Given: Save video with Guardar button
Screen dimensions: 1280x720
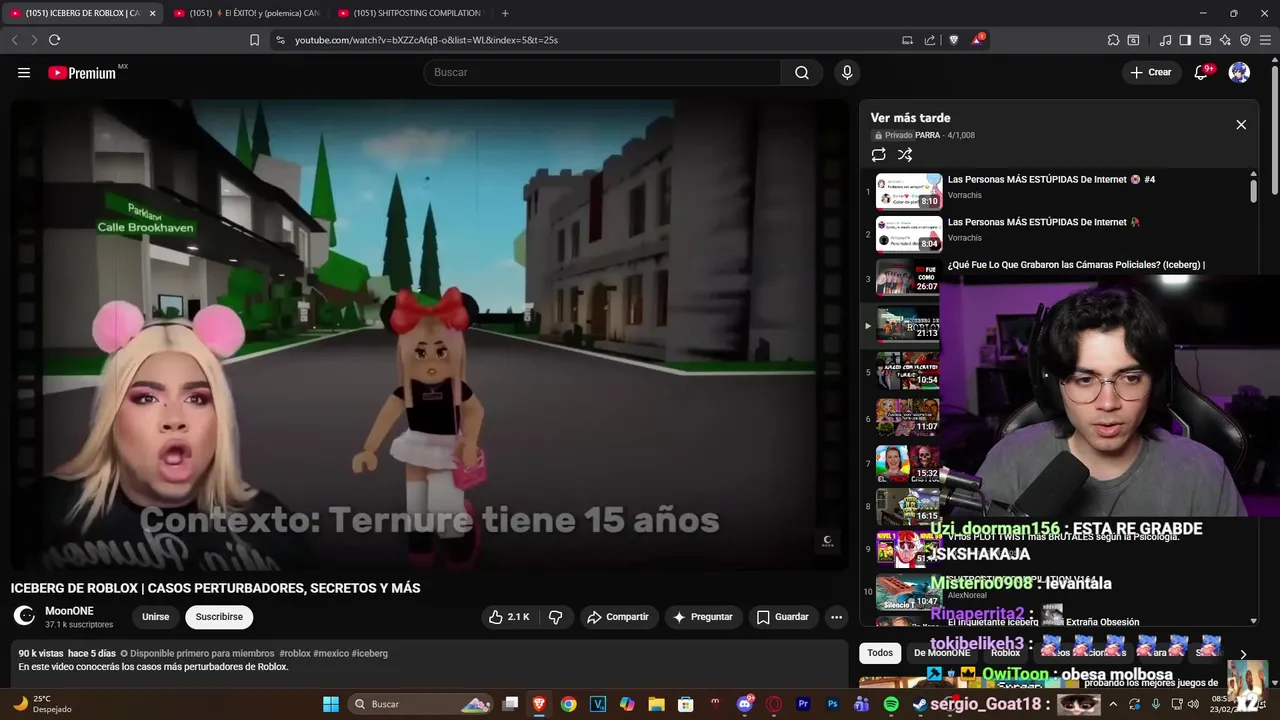Looking at the screenshot, I should (782, 617).
